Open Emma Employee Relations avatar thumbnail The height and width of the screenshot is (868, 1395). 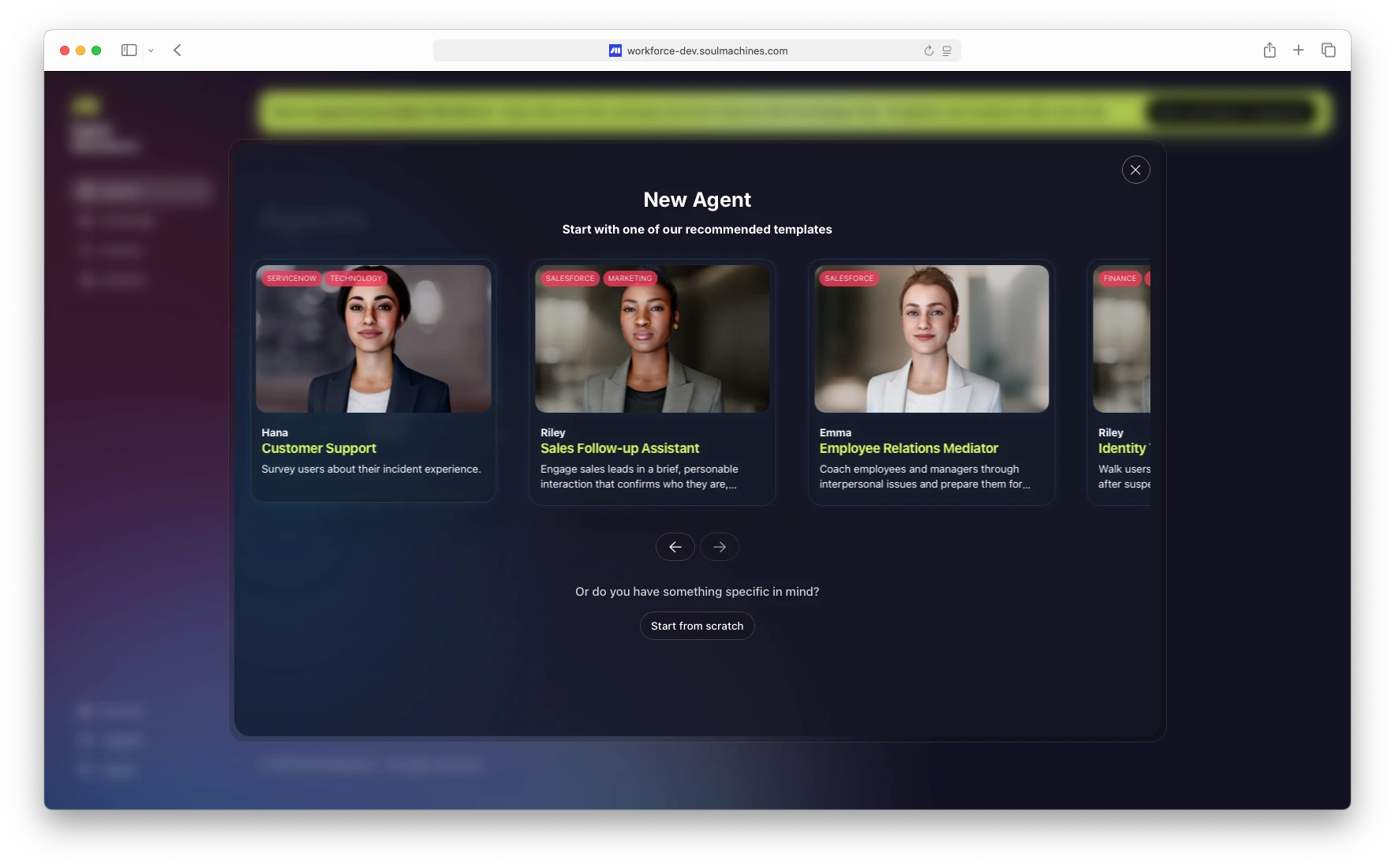[931, 339]
